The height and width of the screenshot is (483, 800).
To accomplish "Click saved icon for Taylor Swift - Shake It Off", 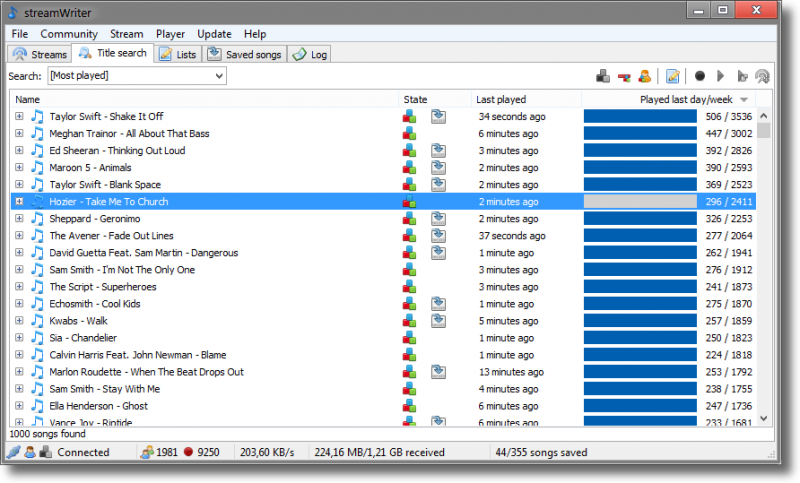I will pos(438,117).
